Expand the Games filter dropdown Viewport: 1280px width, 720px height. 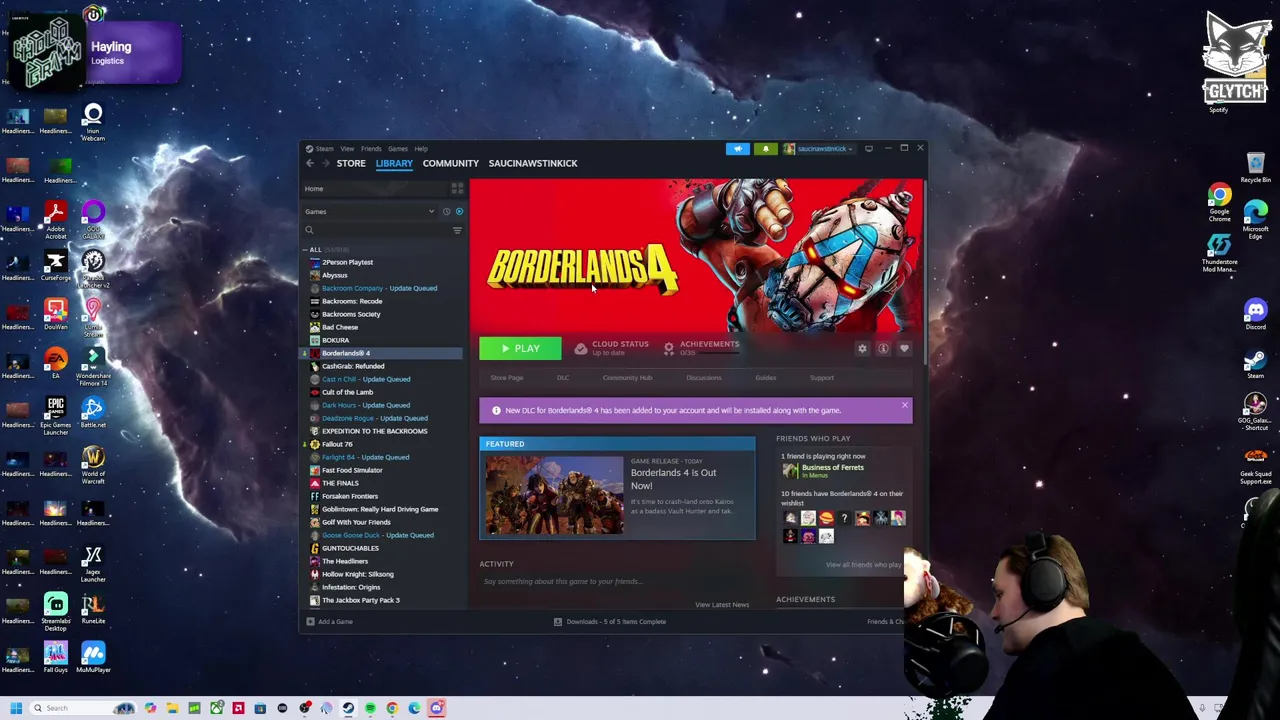click(370, 211)
